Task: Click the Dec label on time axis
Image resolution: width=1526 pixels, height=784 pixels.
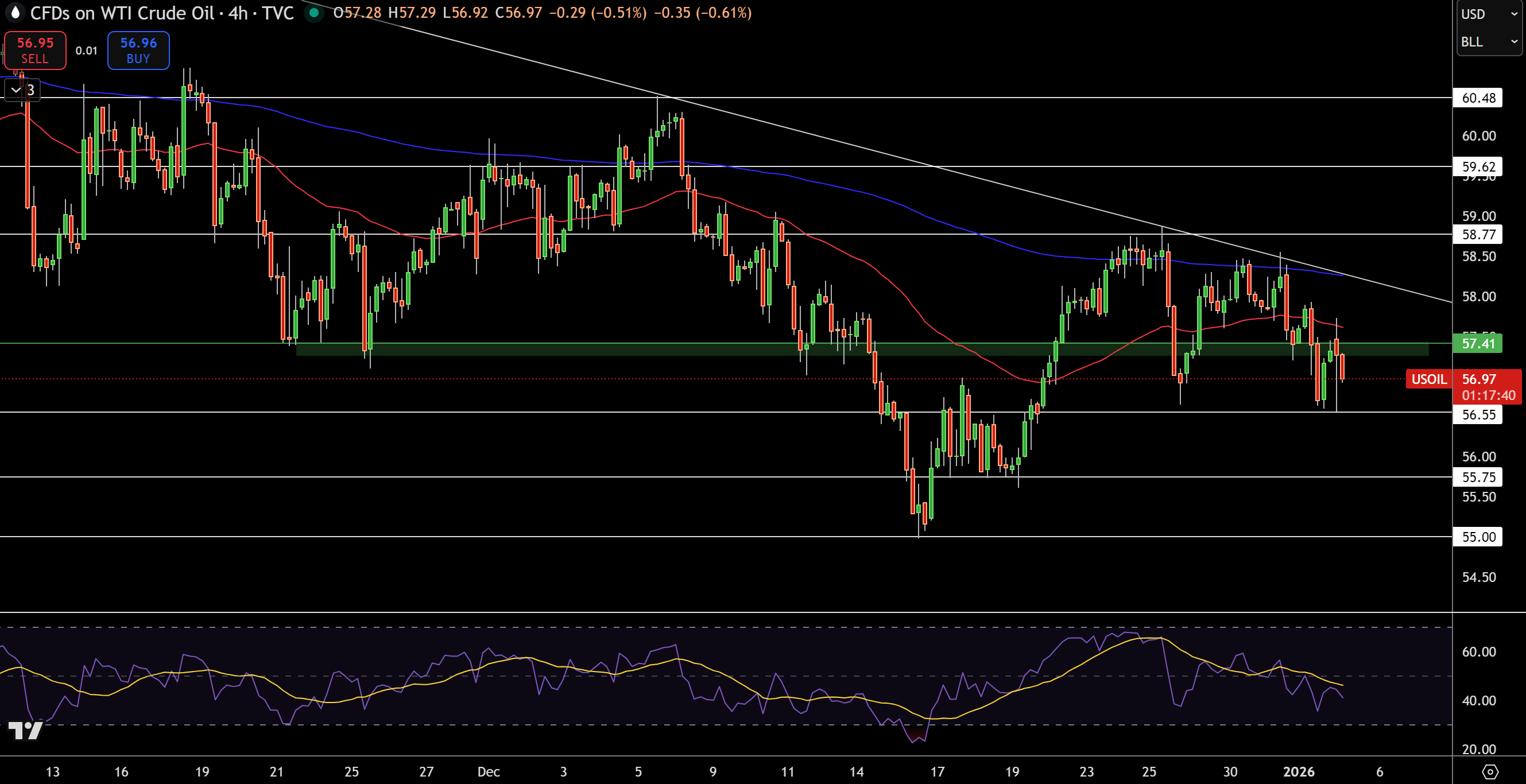Action: pos(489,771)
